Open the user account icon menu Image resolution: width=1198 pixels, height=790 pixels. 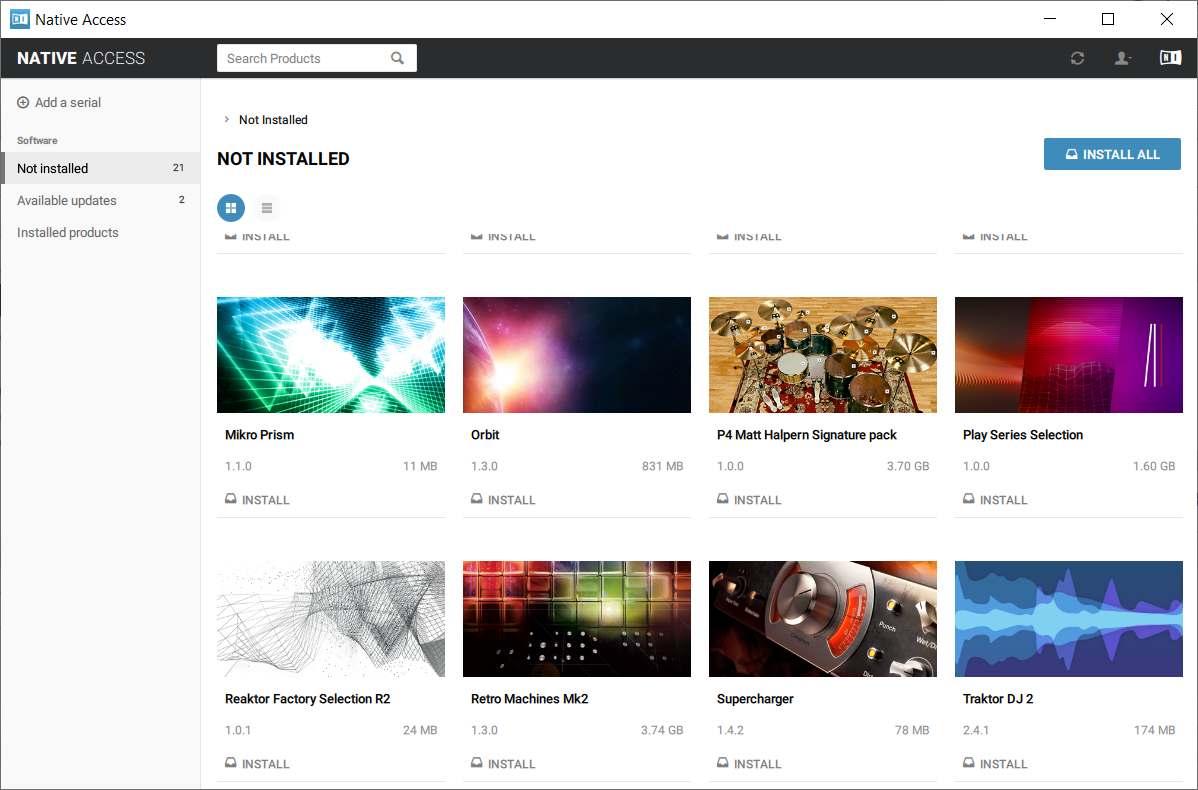(x=1122, y=58)
